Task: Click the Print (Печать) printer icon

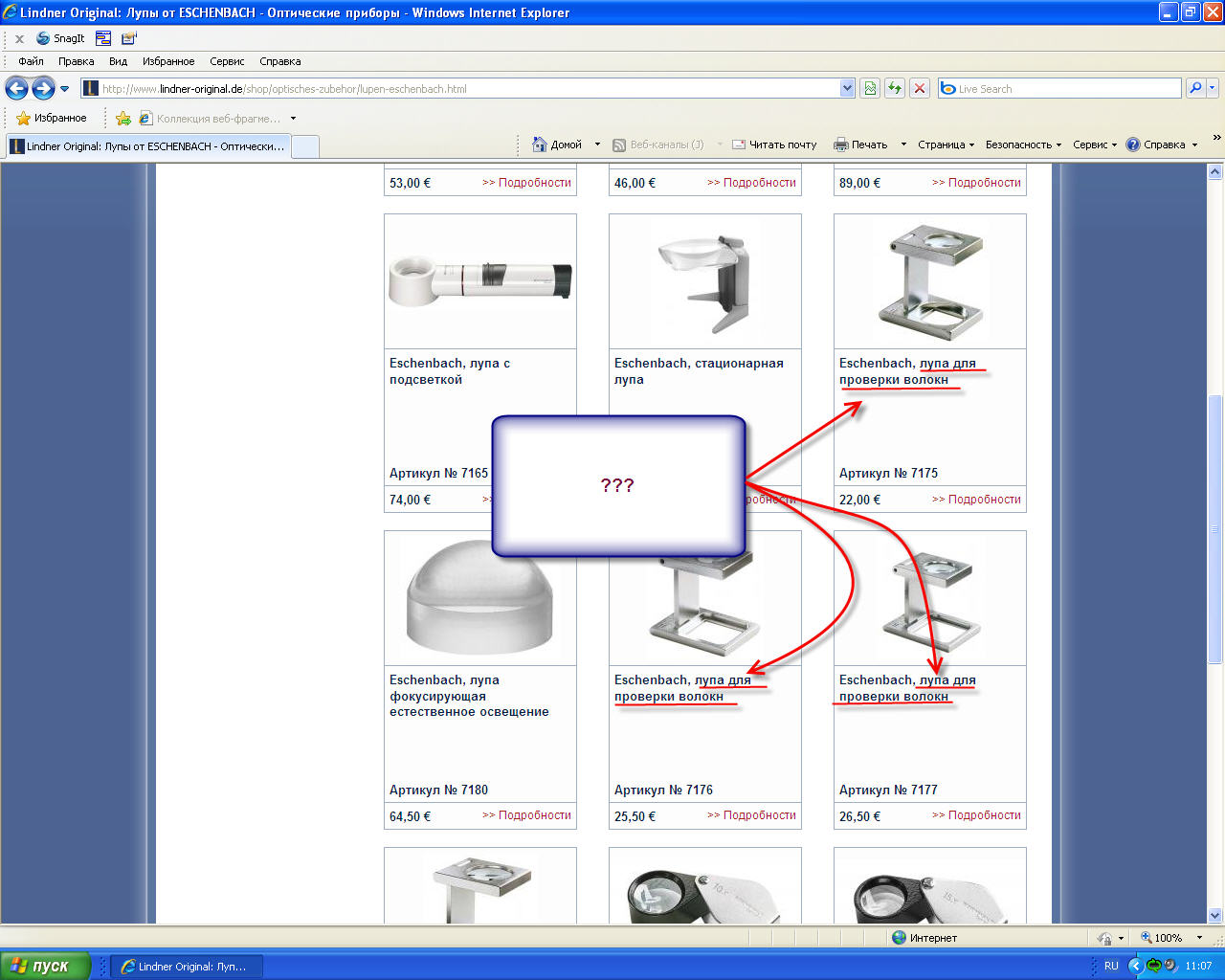Action: point(841,145)
